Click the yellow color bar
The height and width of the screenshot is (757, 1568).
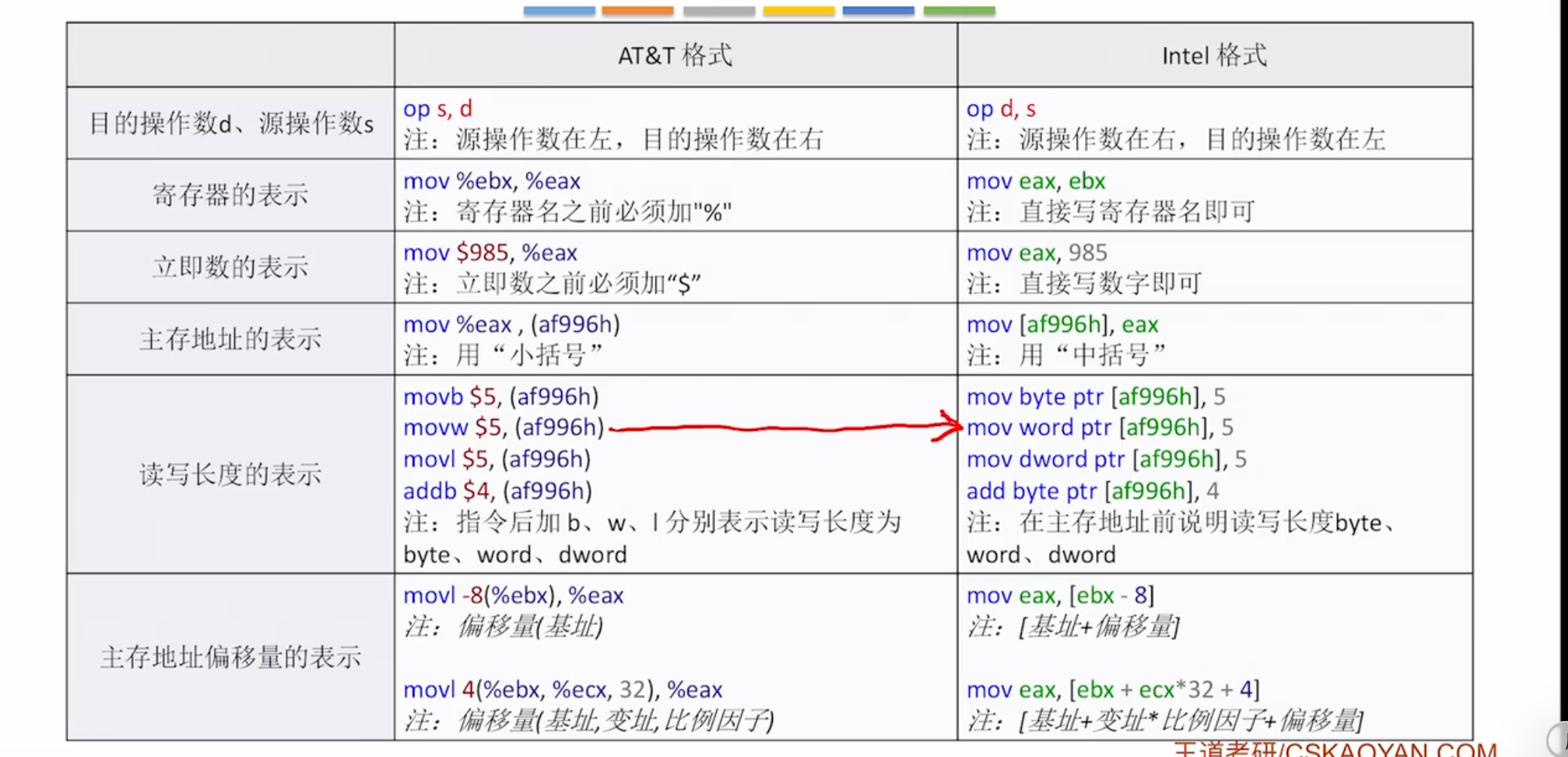pyautogui.click(x=798, y=11)
